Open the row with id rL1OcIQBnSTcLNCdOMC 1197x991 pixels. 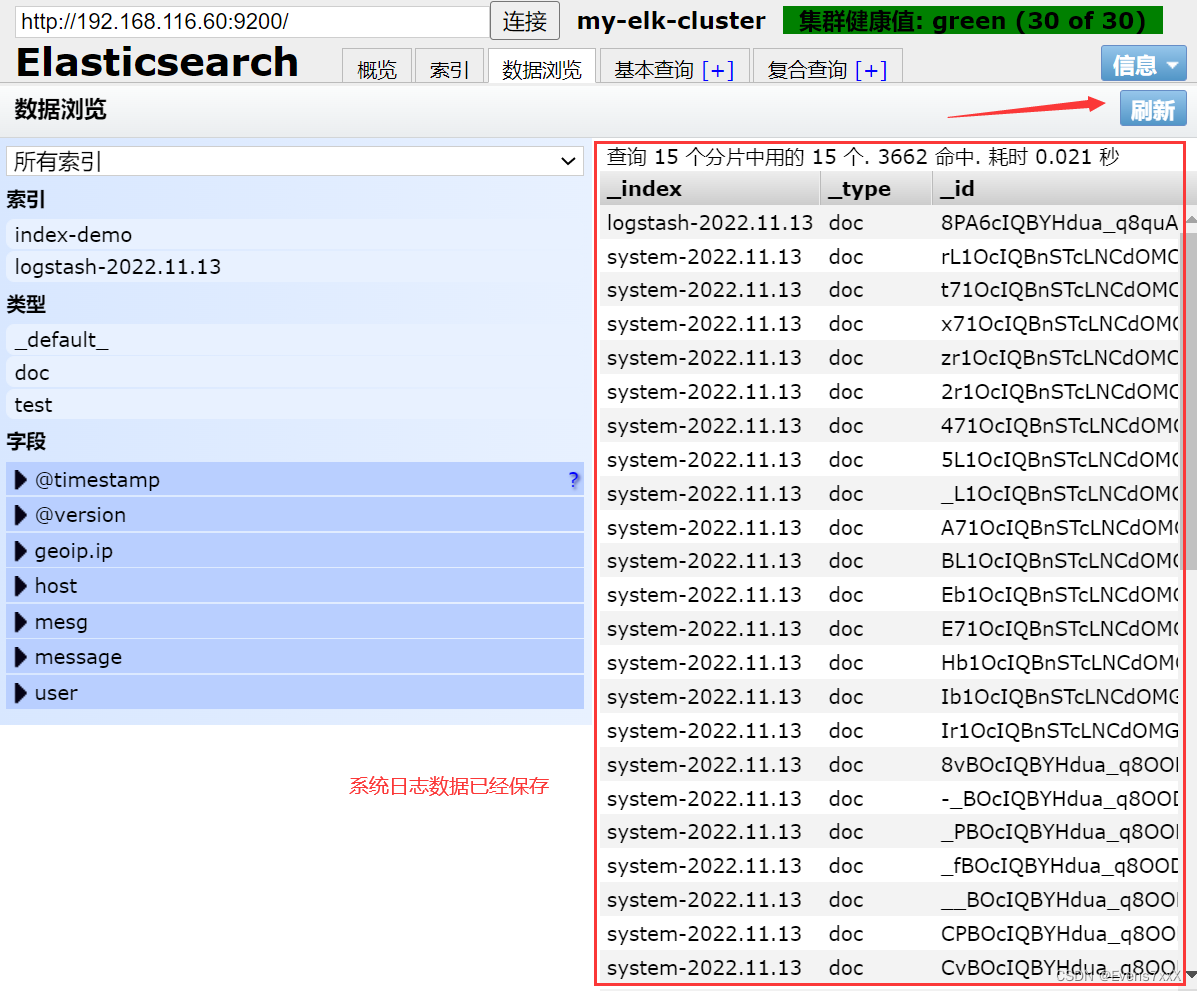(x=889, y=257)
